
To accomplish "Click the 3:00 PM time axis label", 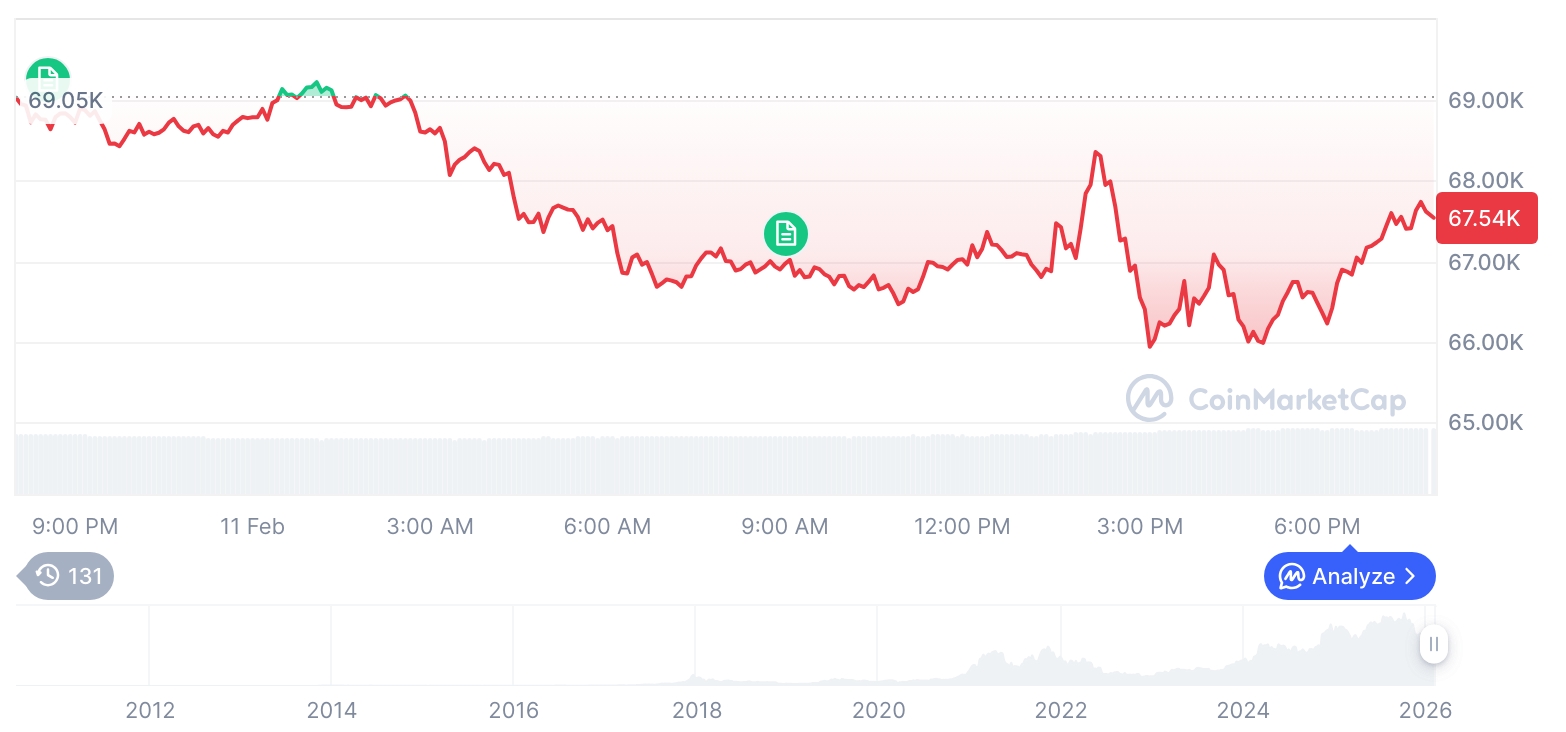I will point(1139,526).
